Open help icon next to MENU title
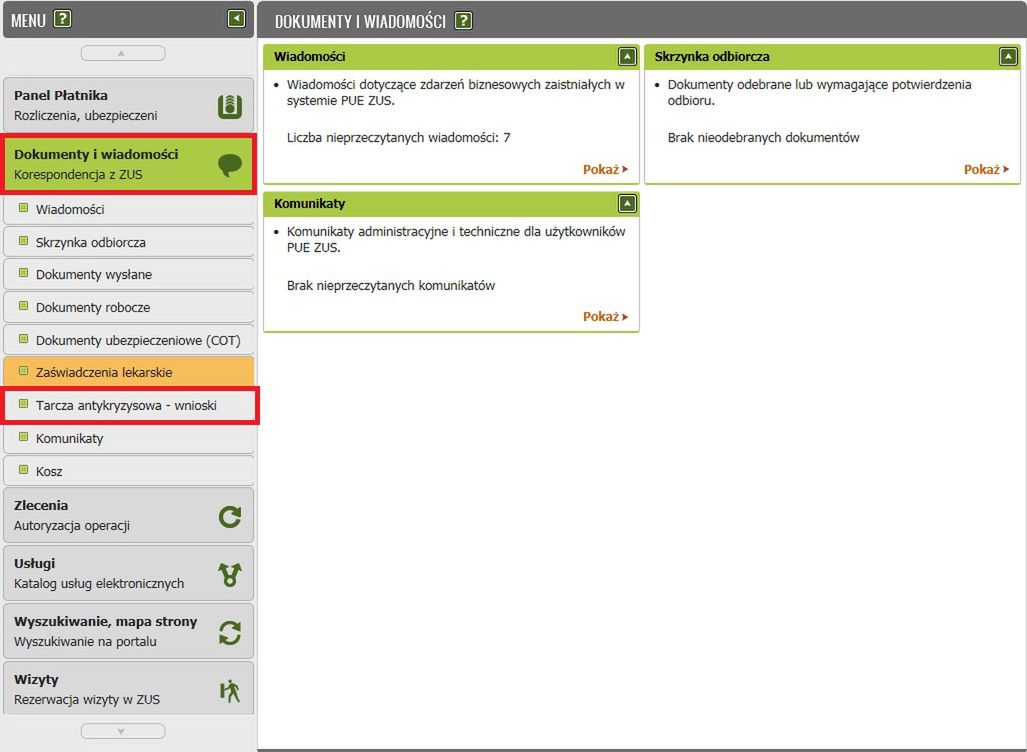Image resolution: width=1027 pixels, height=752 pixels. click(x=62, y=18)
